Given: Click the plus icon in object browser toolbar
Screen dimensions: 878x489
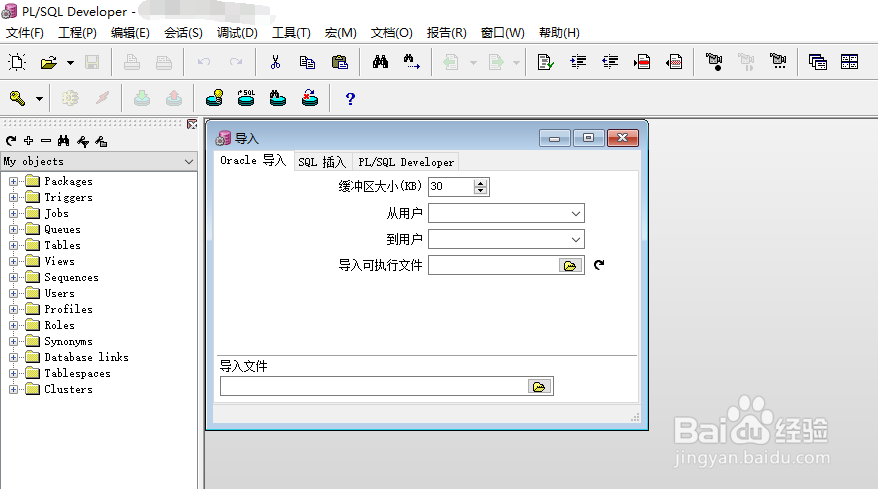Looking at the screenshot, I should click(29, 141).
